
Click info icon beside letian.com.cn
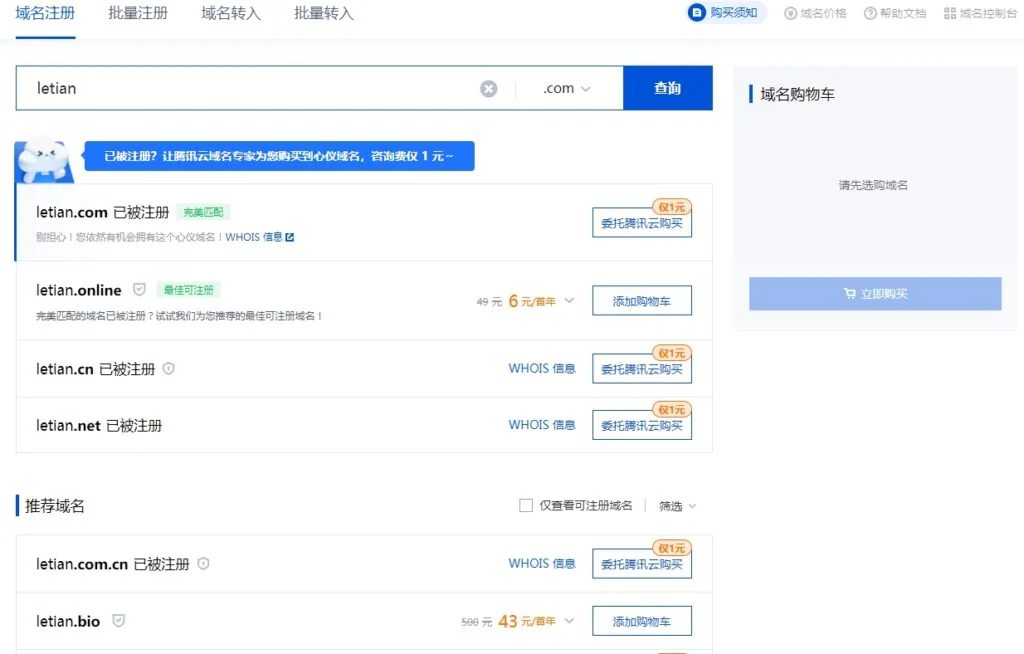click(x=203, y=563)
